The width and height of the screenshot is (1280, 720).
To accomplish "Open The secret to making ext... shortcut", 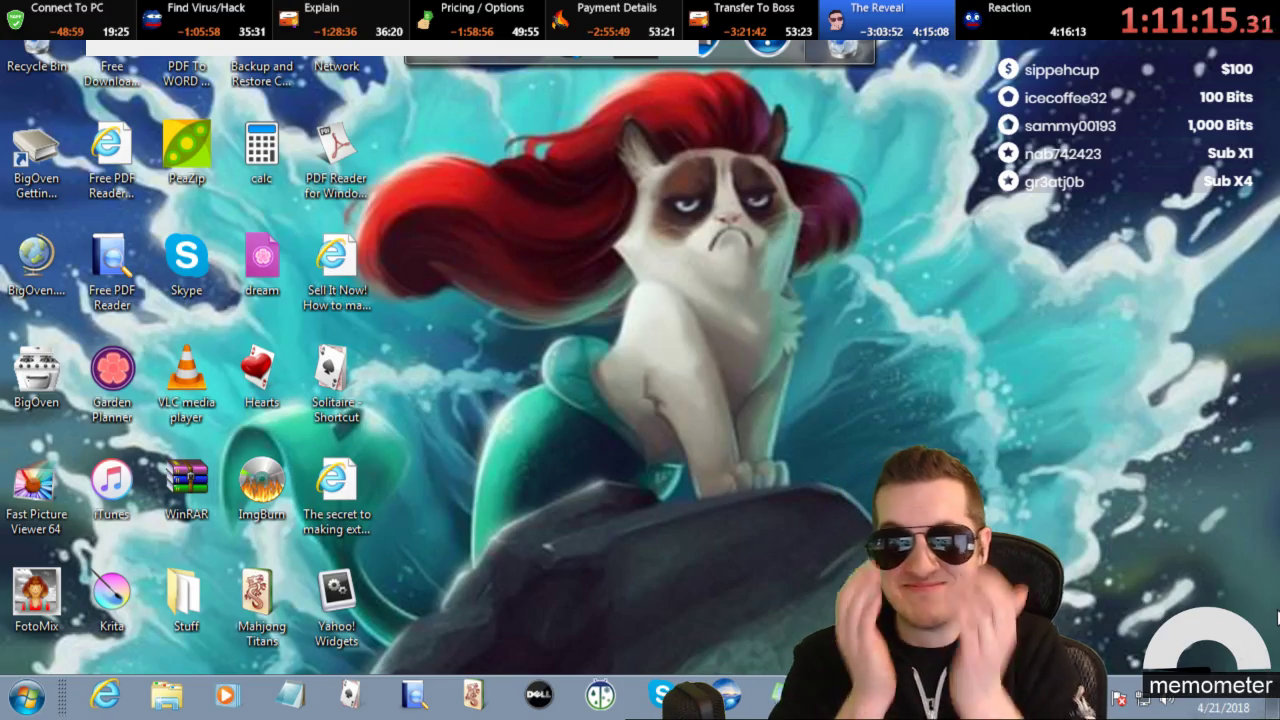I will pos(337,496).
